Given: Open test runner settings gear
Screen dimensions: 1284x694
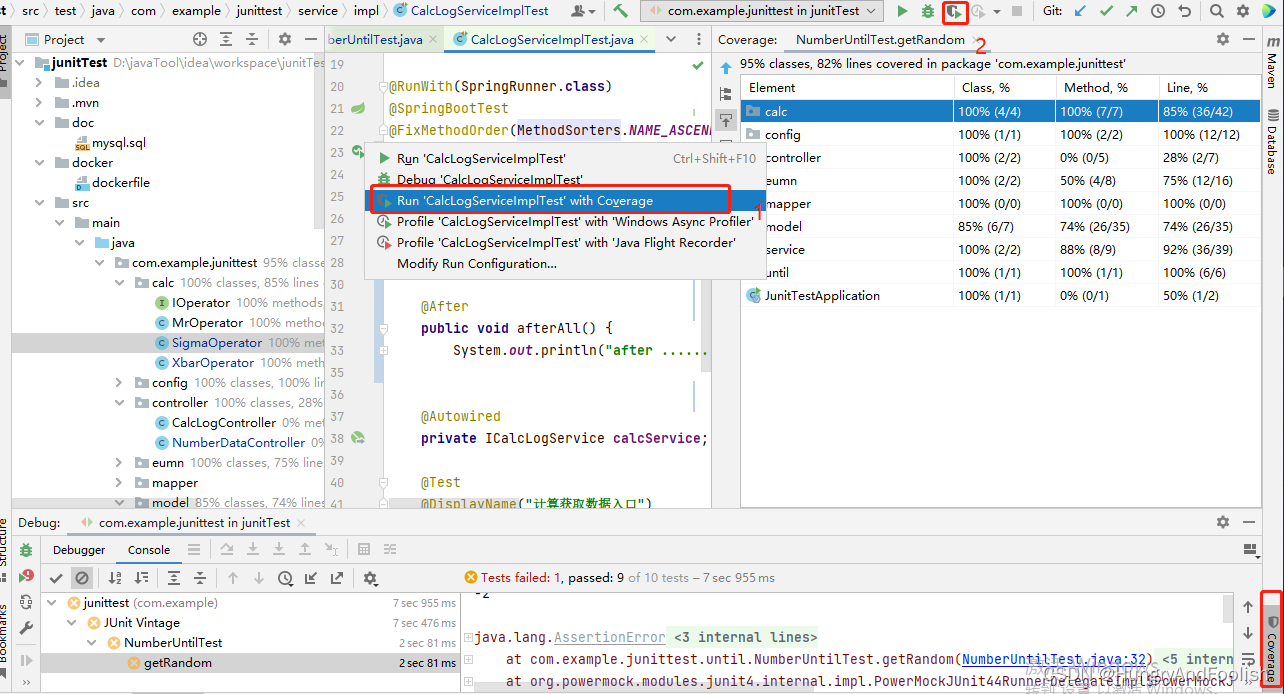Looking at the screenshot, I should tap(370, 578).
